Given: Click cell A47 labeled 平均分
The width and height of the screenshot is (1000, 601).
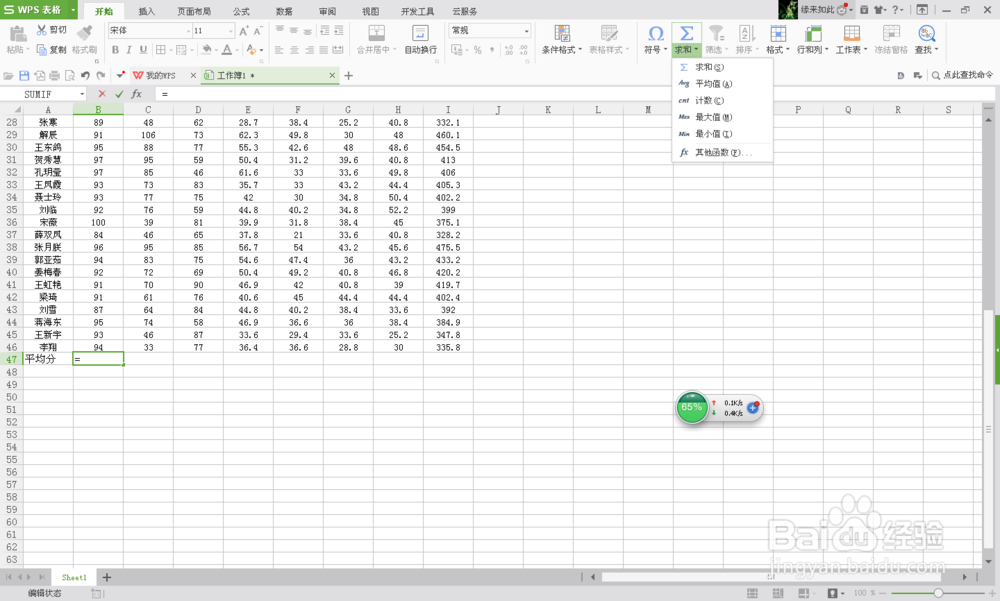Looking at the screenshot, I should [48, 359].
